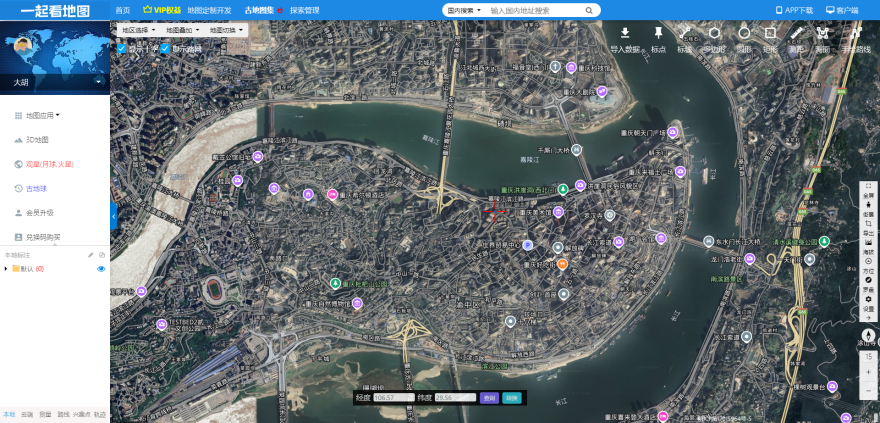Expand the 默认 folder tree arrow
This screenshot has height=423, width=880.
point(6,269)
